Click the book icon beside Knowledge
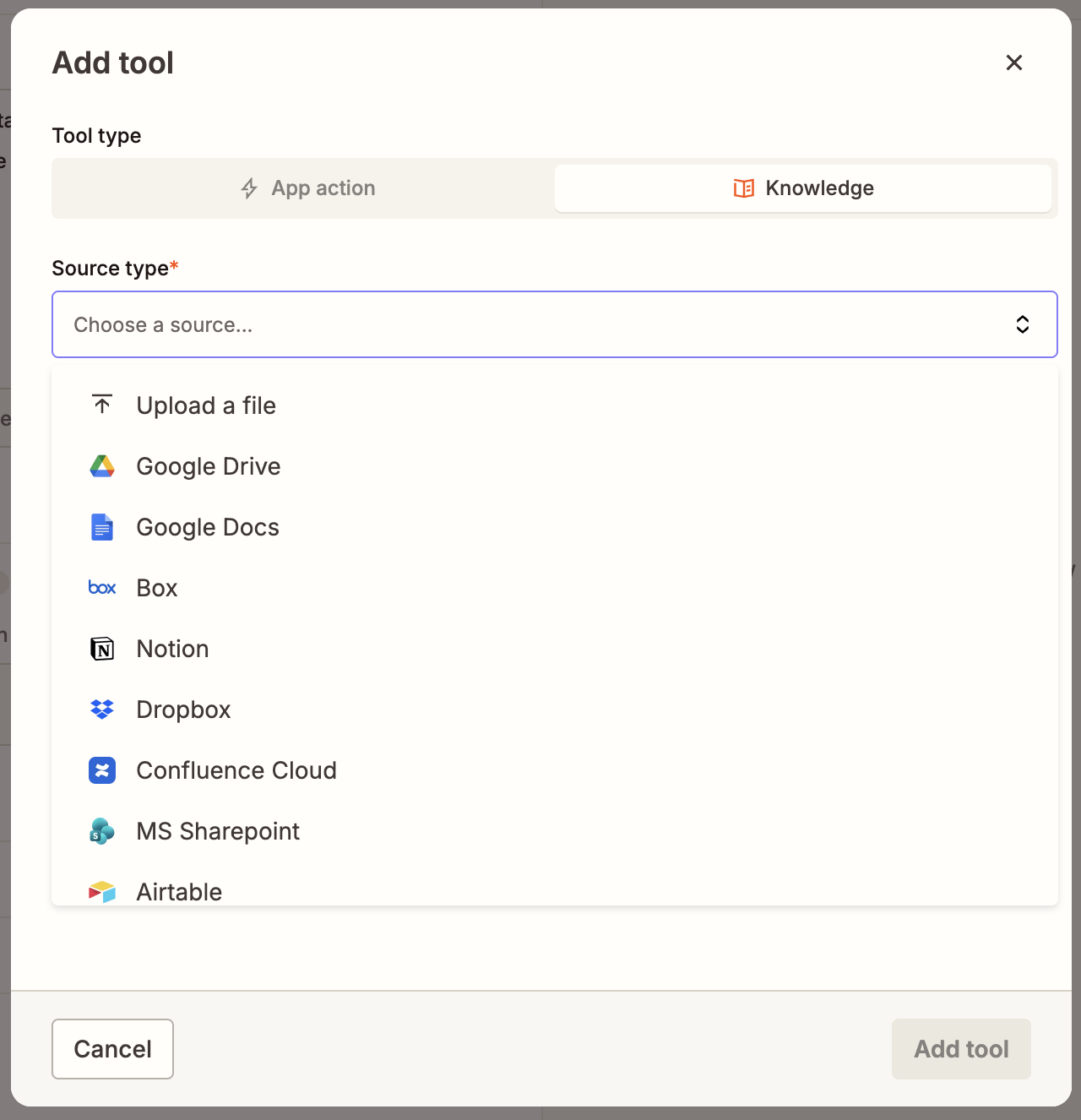Viewport: 1081px width, 1120px height. click(744, 188)
